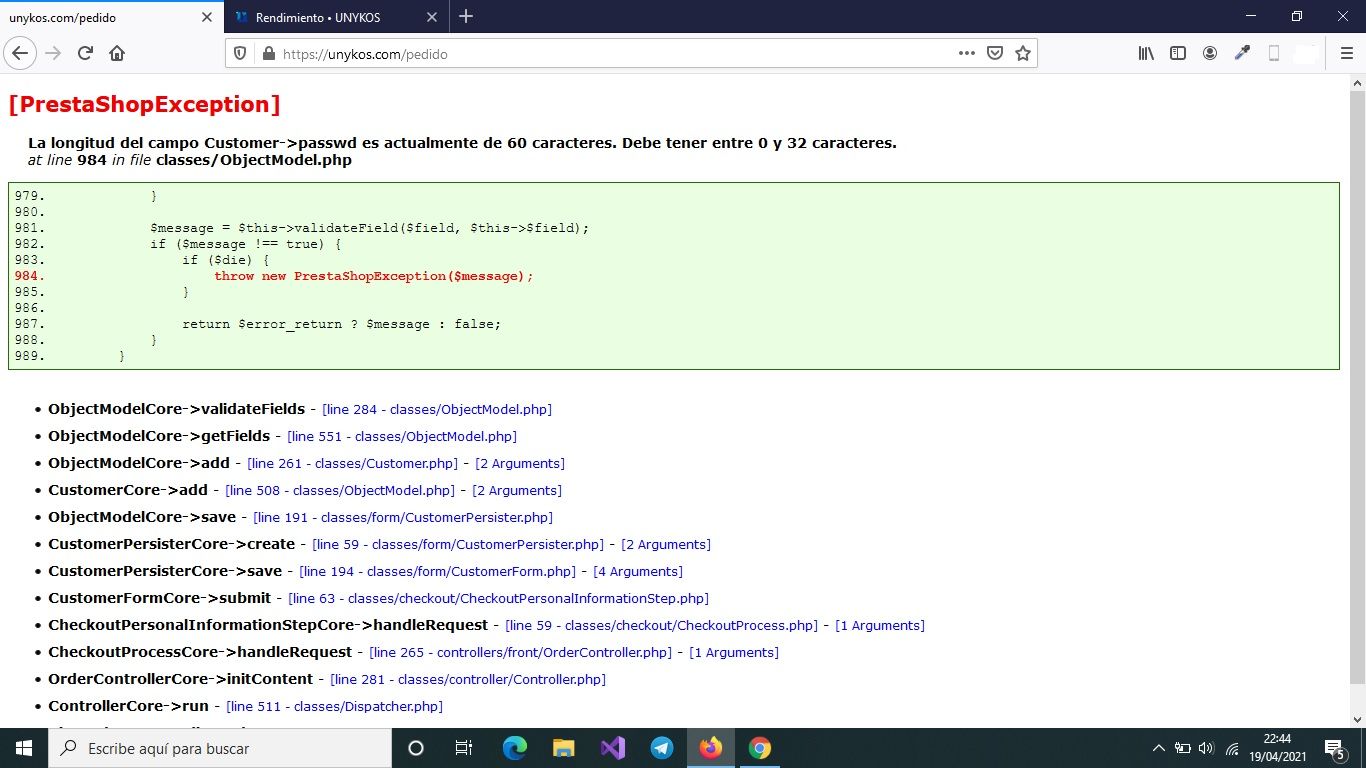Open line 508 ObjectModel.php for CustomerCore->add

[340, 490]
